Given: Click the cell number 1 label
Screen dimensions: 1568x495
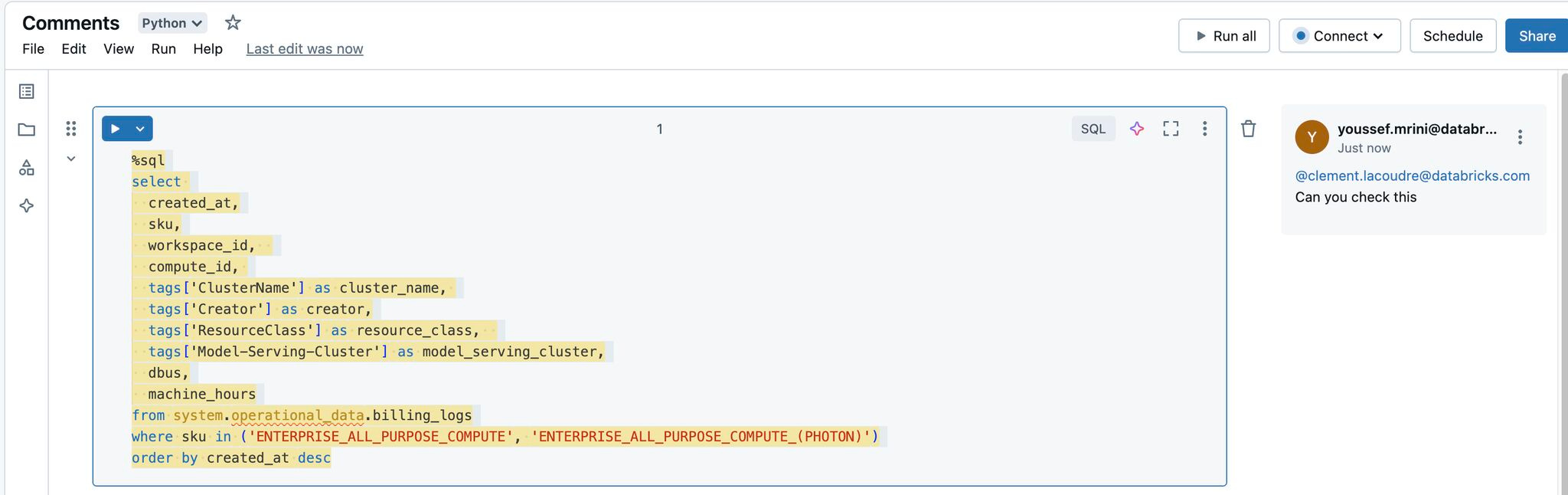Looking at the screenshot, I should click(x=659, y=129).
